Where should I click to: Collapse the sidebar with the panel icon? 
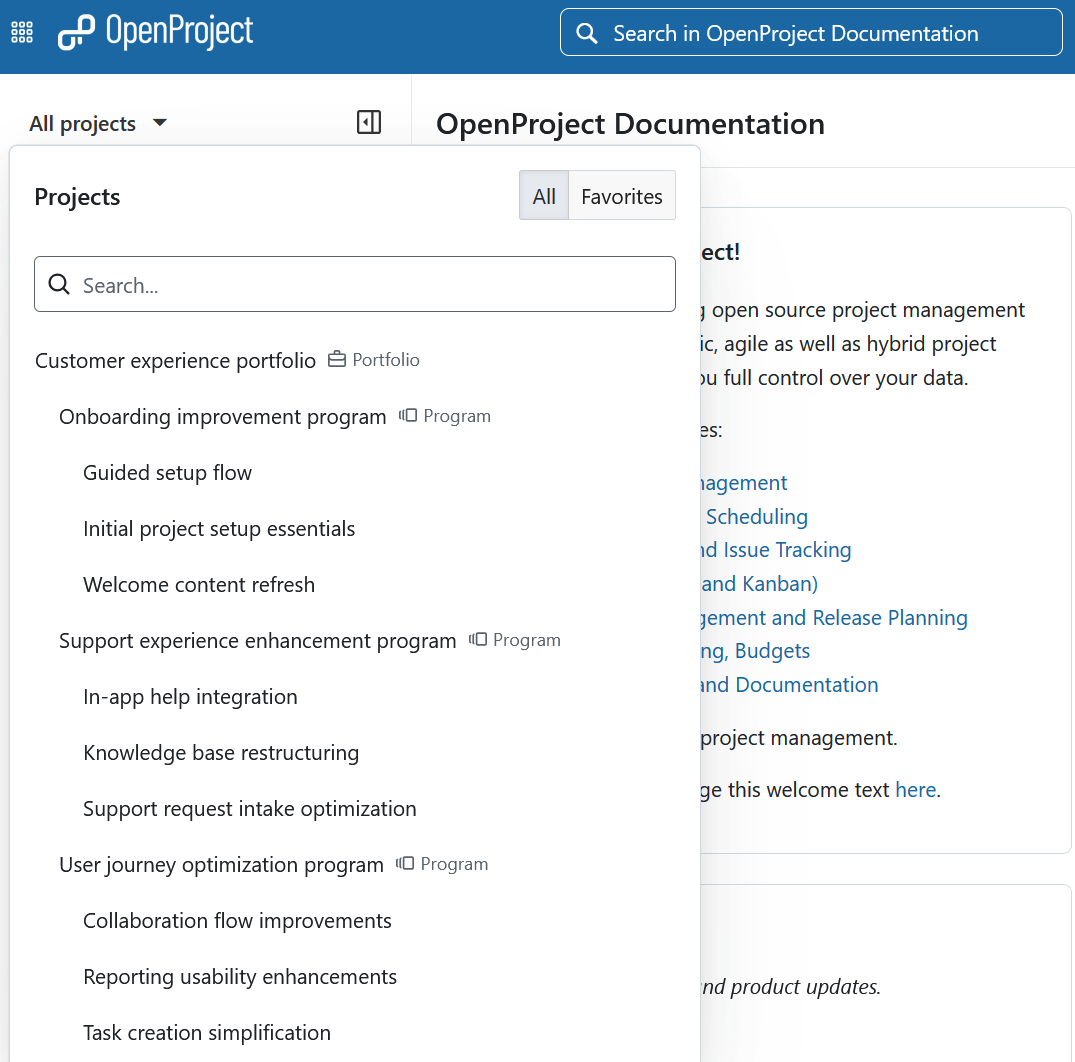tap(369, 123)
